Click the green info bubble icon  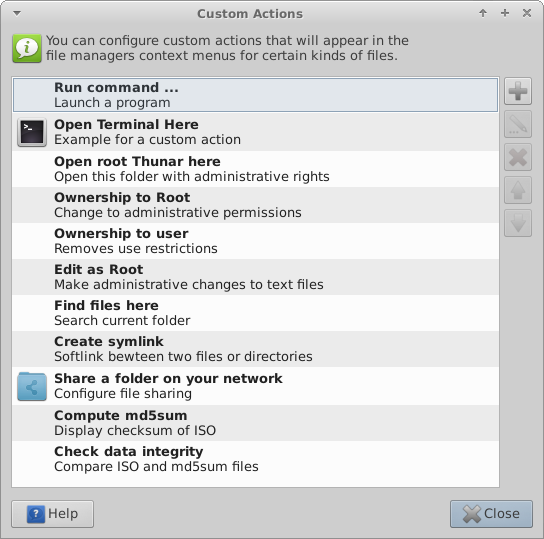click(27, 48)
